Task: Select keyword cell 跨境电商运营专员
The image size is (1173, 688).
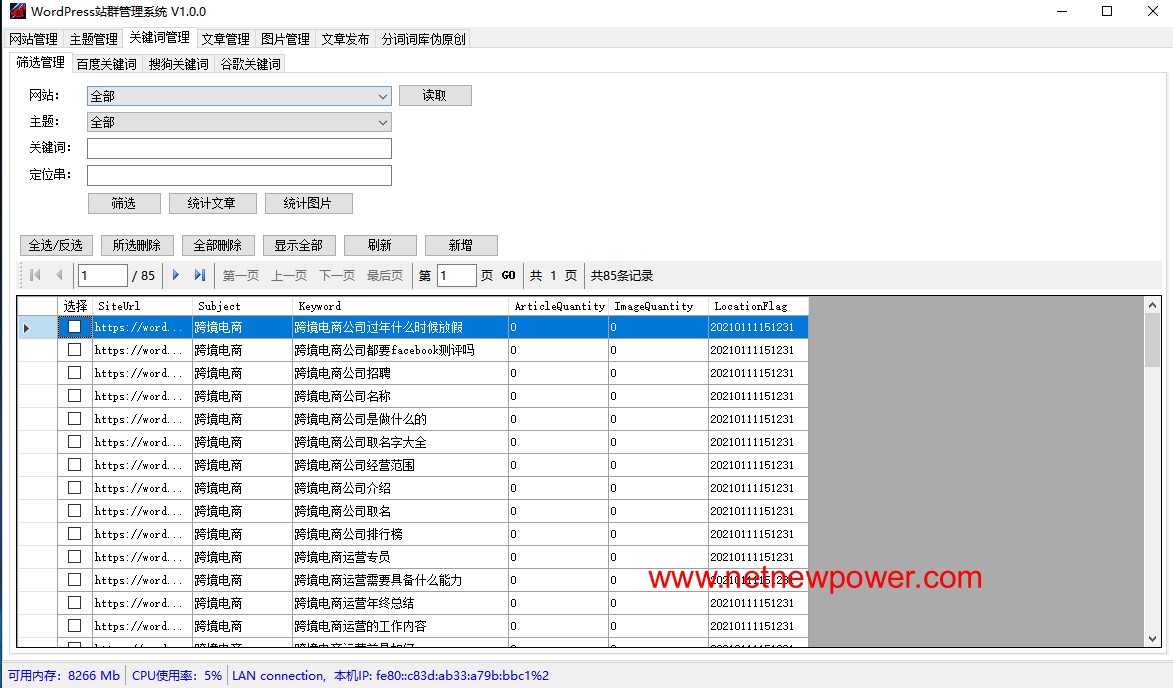Action: coord(400,557)
